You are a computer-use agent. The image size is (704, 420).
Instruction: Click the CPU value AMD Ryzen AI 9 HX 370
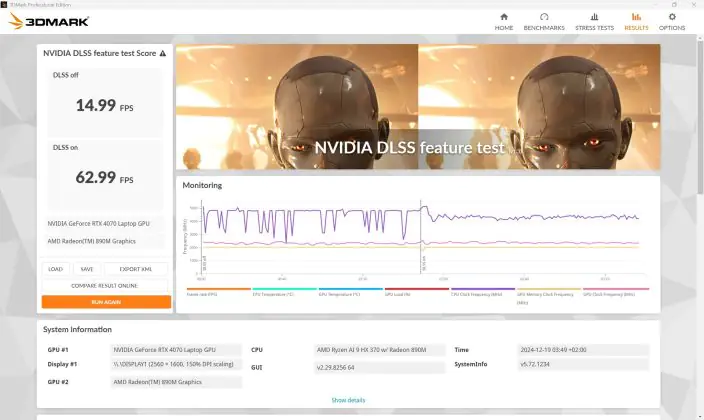pyautogui.click(x=380, y=350)
